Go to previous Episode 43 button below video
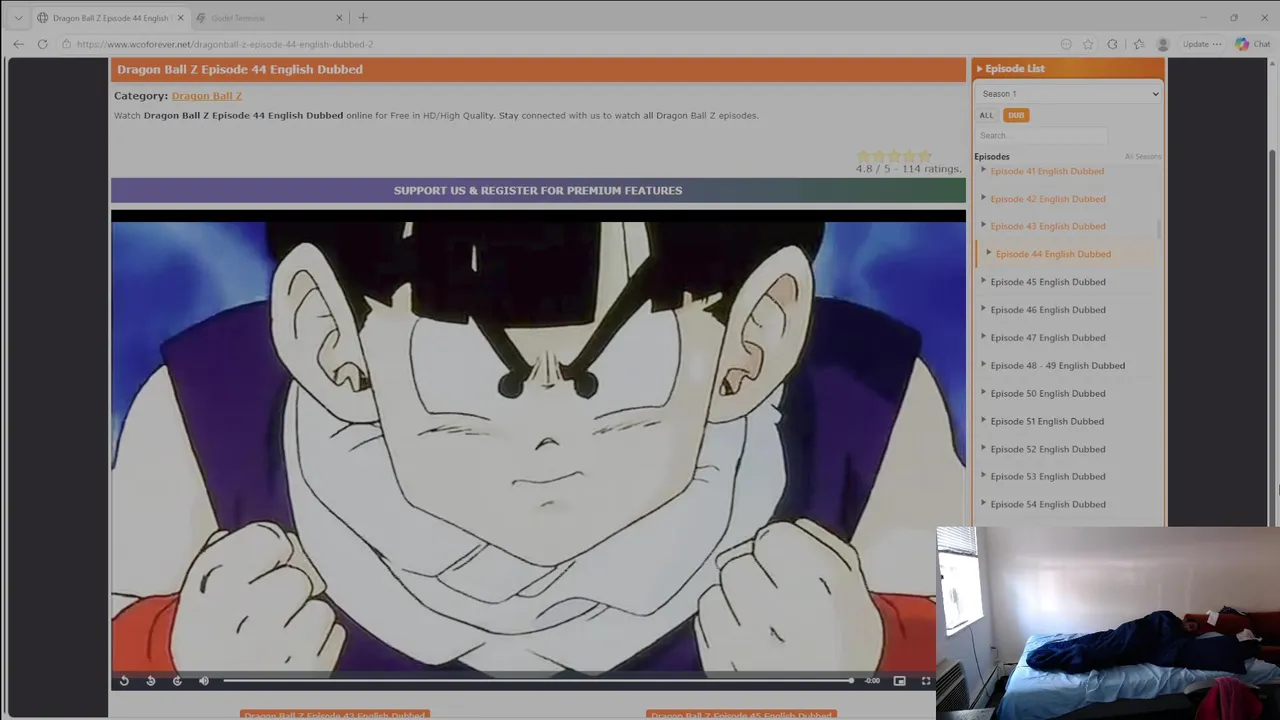The width and height of the screenshot is (1280, 720). 335,715
